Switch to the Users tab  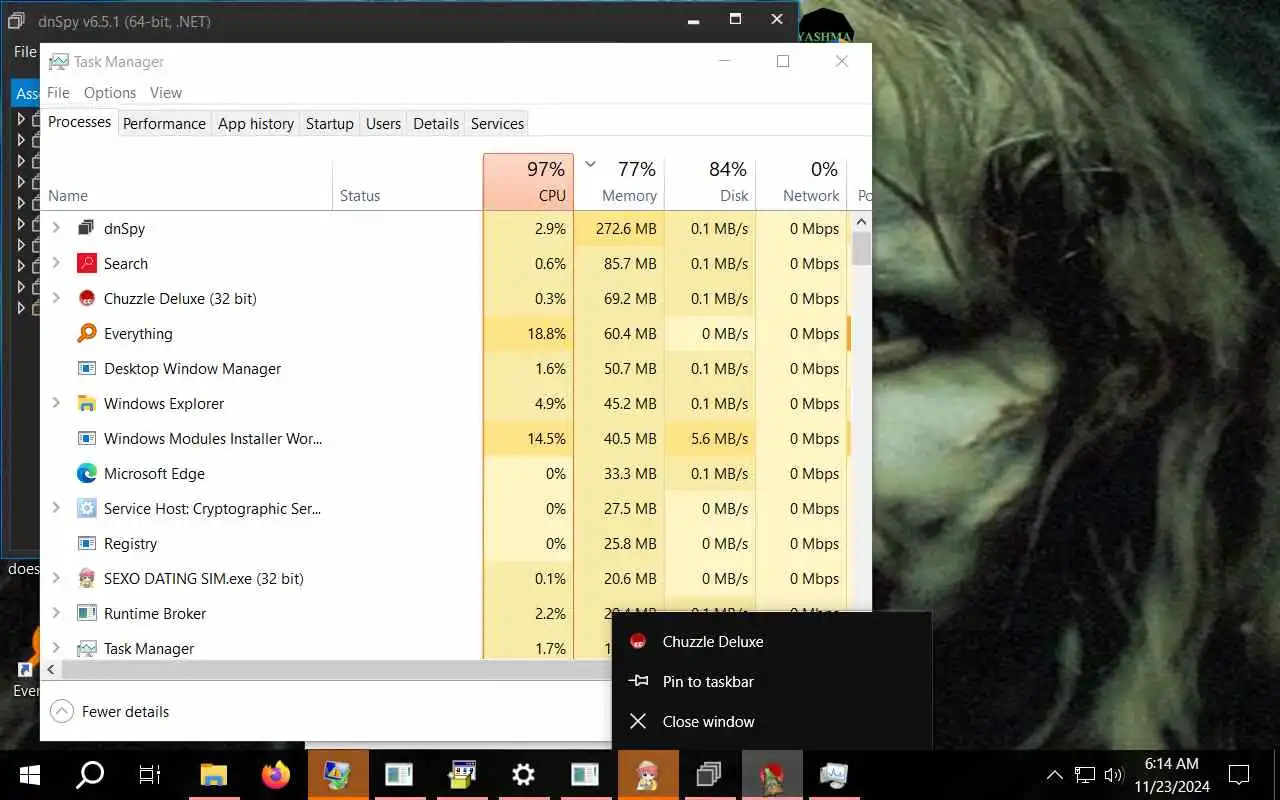(x=383, y=123)
